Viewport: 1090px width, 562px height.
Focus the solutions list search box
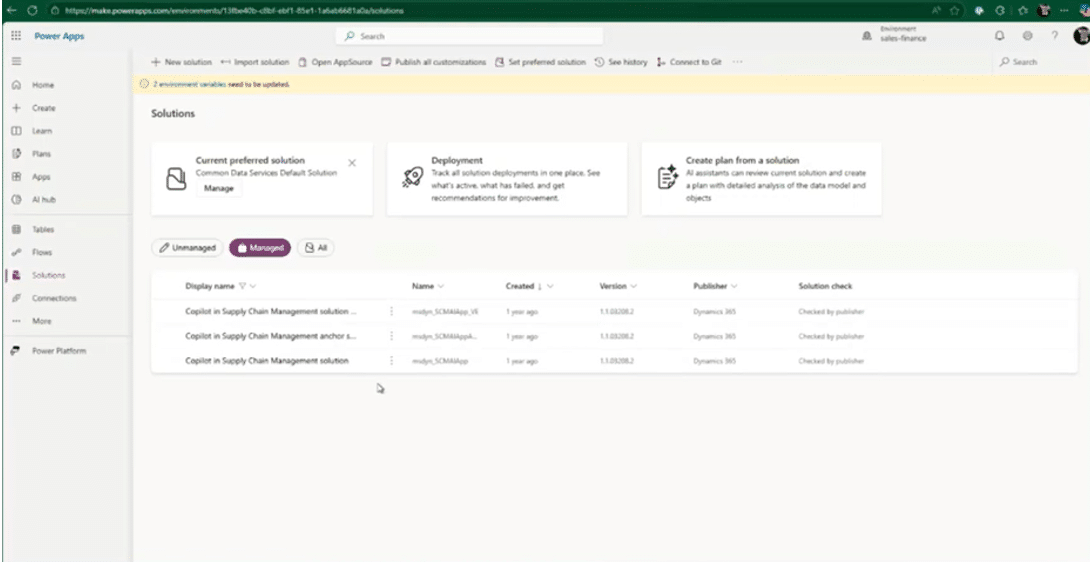pyautogui.click(x=1039, y=62)
